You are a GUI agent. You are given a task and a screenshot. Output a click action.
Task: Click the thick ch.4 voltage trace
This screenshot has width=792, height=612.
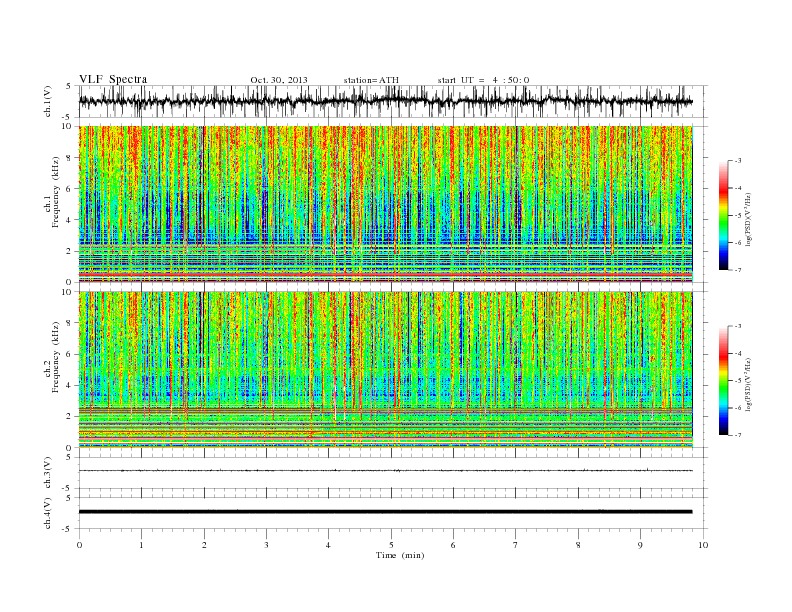point(385,512)
